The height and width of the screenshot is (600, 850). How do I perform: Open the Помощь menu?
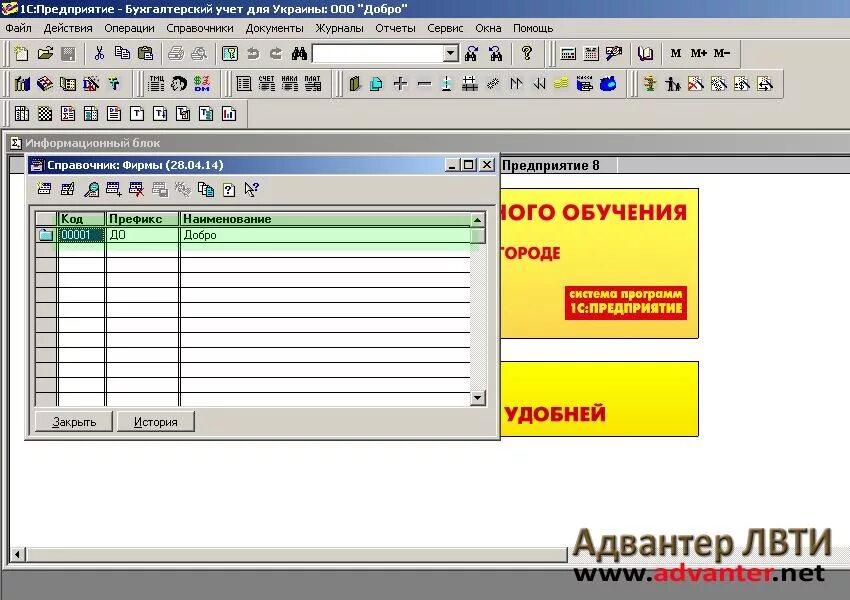coord(533,28)
